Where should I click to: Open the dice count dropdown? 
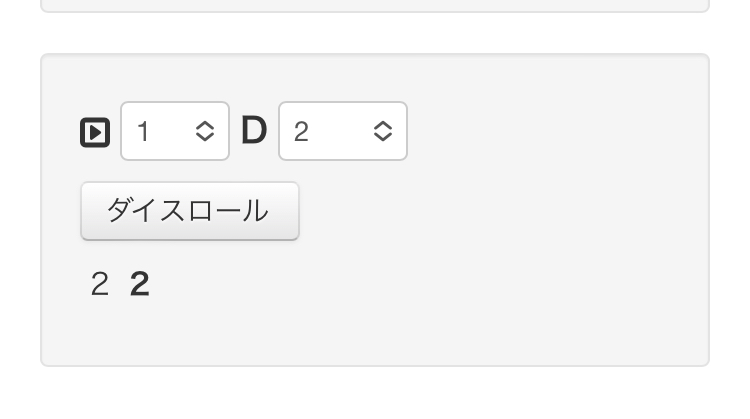click(x=175, y=131)
